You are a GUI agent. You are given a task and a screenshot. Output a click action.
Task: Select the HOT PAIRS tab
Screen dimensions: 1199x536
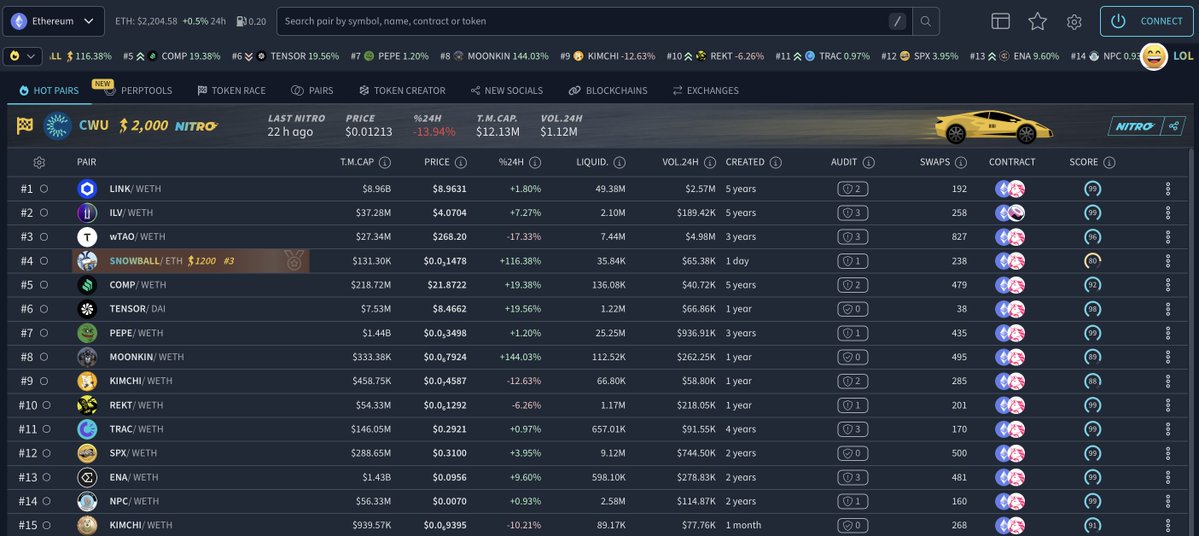tap(49, 90)
